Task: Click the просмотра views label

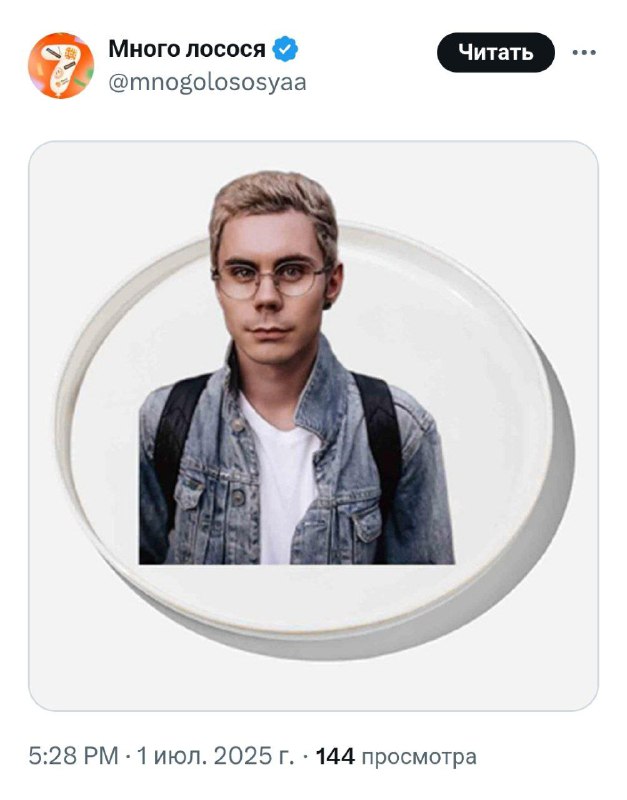Action: click(419, 757)
